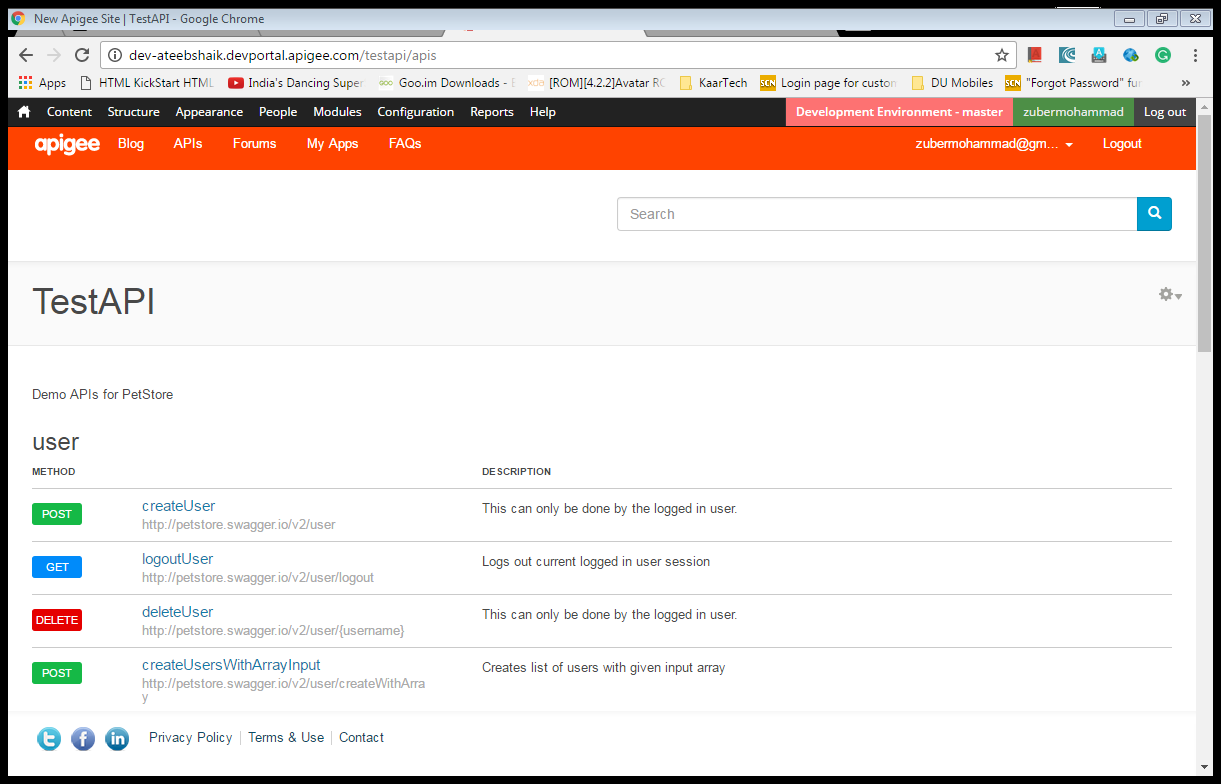The height and width of the screenshot is (784, 1221).
Task: Click the page vertical scrollbar thumb
Action: pyautogui.click(x=1204, y=234)
